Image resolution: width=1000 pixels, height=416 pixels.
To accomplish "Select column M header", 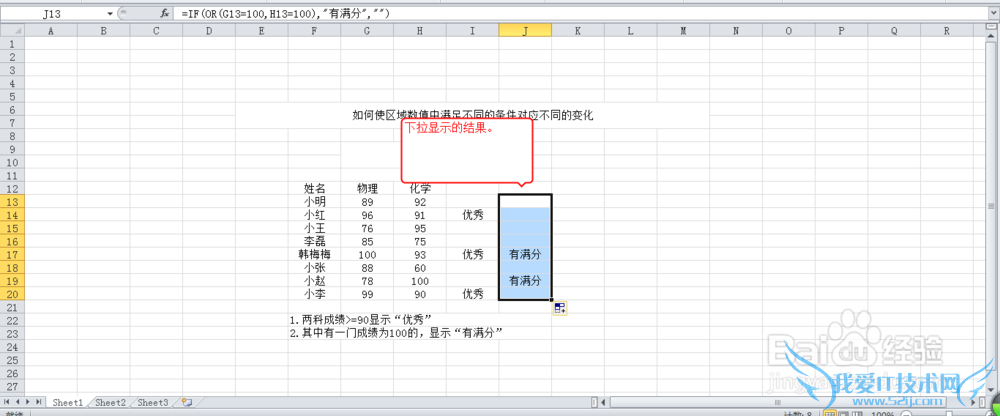I will pyautogui.click(x=683, y=31).
